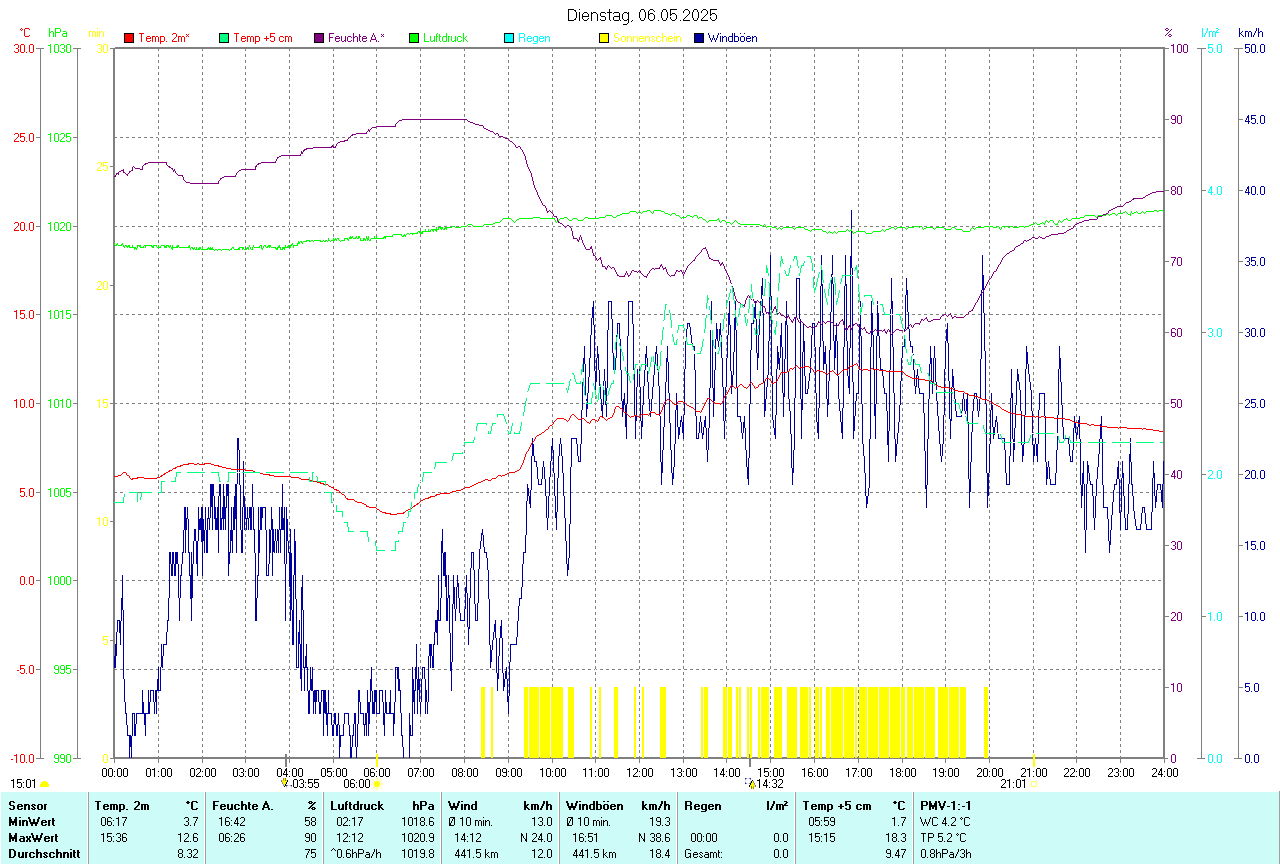
Task: Click the Temp. 2m column header in the table
Action: pyautogui.click(x=122, y=806)
